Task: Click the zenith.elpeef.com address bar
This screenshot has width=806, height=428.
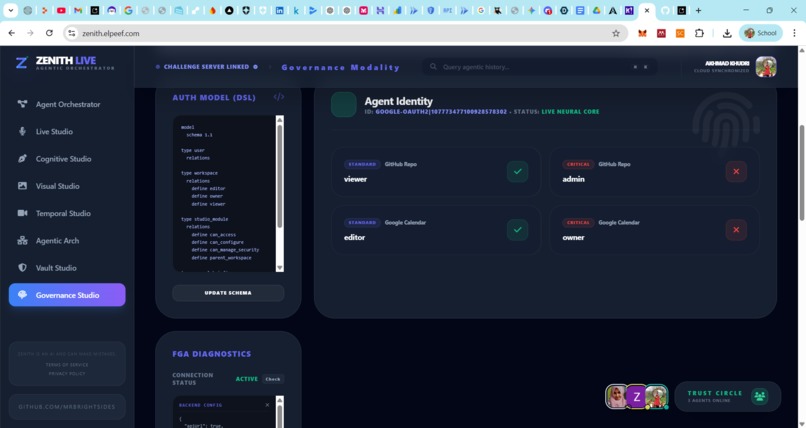Action: (345, 33)
